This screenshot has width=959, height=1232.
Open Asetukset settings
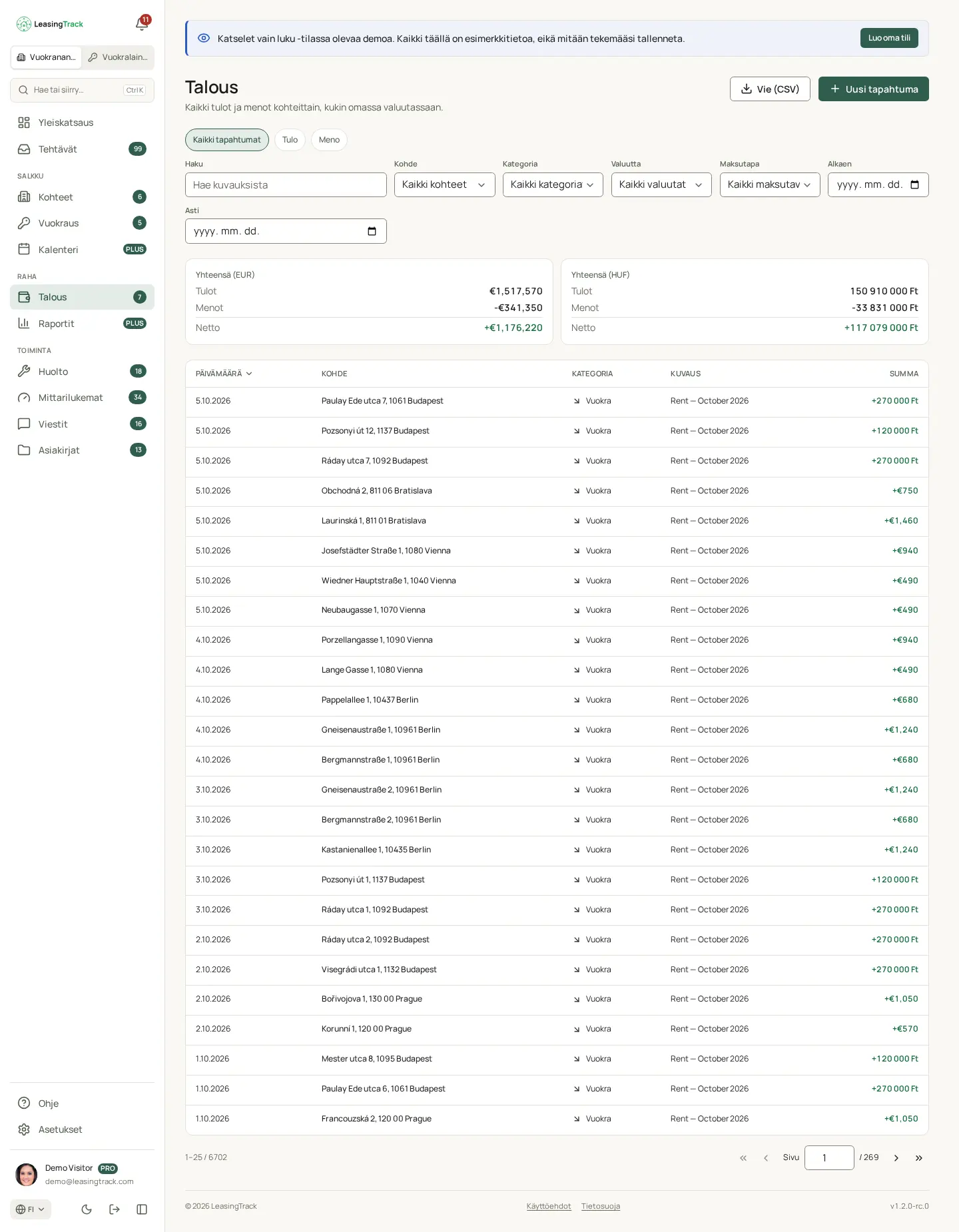[x=82, y=1129]
